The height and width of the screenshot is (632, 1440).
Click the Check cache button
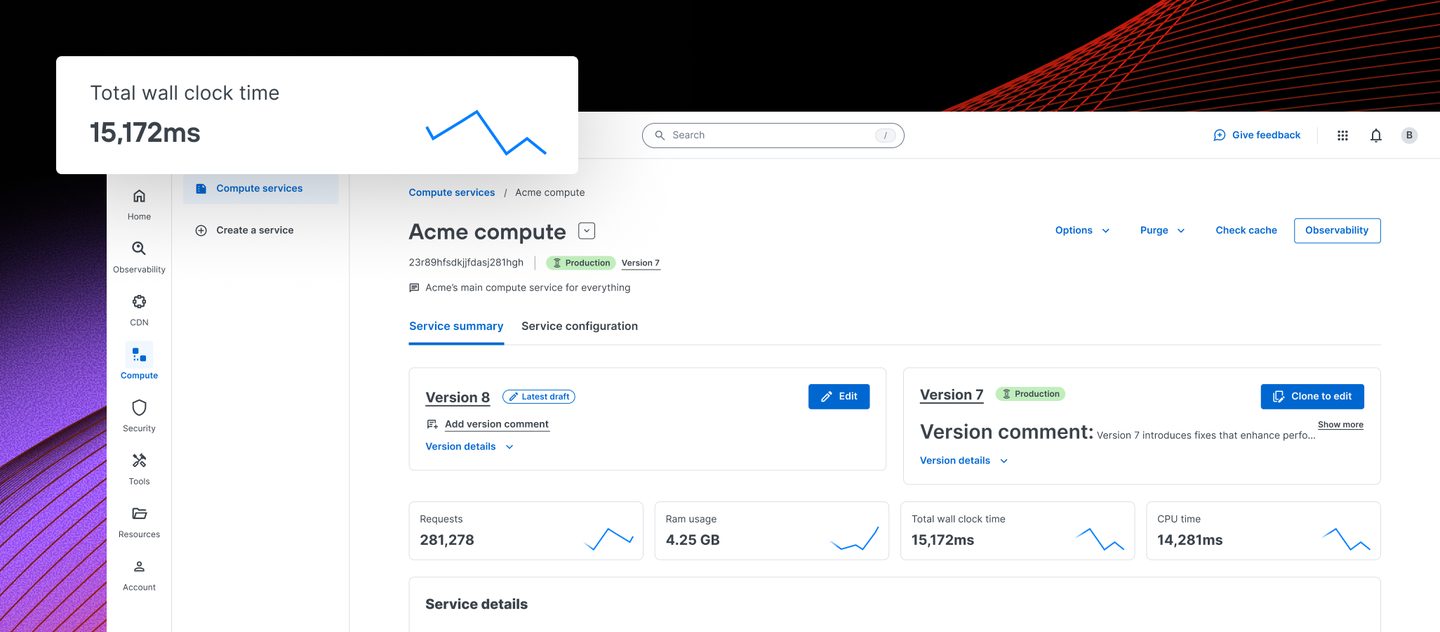pos(1246,230)
